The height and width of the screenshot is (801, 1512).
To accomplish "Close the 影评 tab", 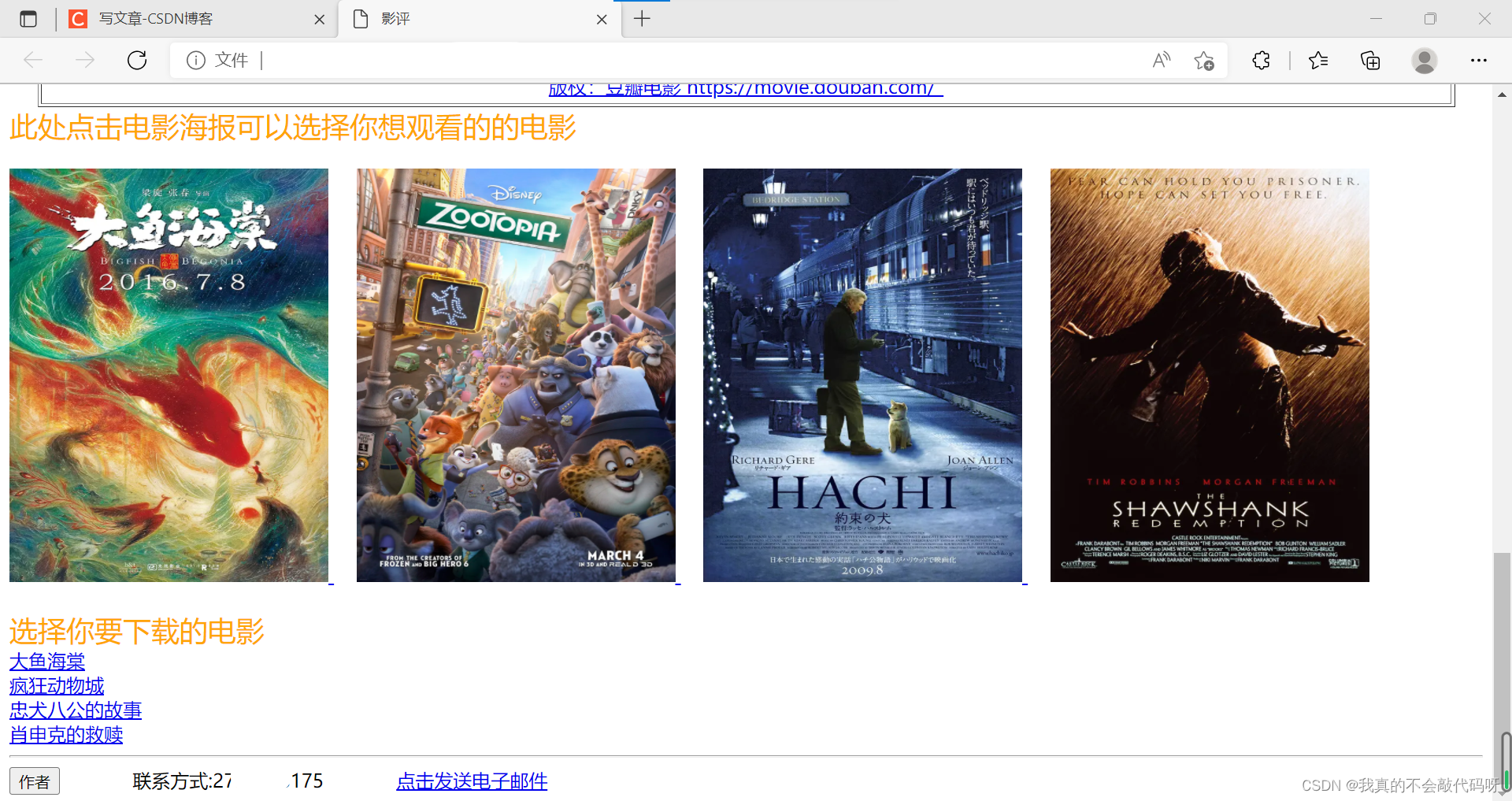I will 602,20.
